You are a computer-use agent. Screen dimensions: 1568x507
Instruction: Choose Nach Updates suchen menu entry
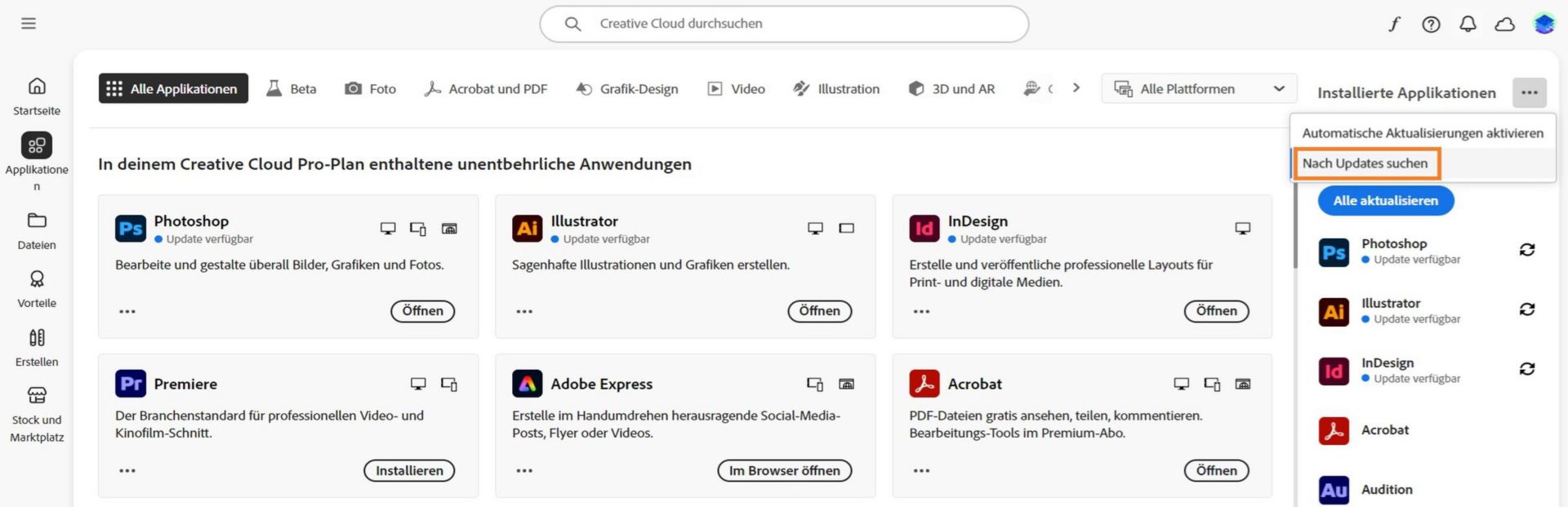coord(1423,163)
